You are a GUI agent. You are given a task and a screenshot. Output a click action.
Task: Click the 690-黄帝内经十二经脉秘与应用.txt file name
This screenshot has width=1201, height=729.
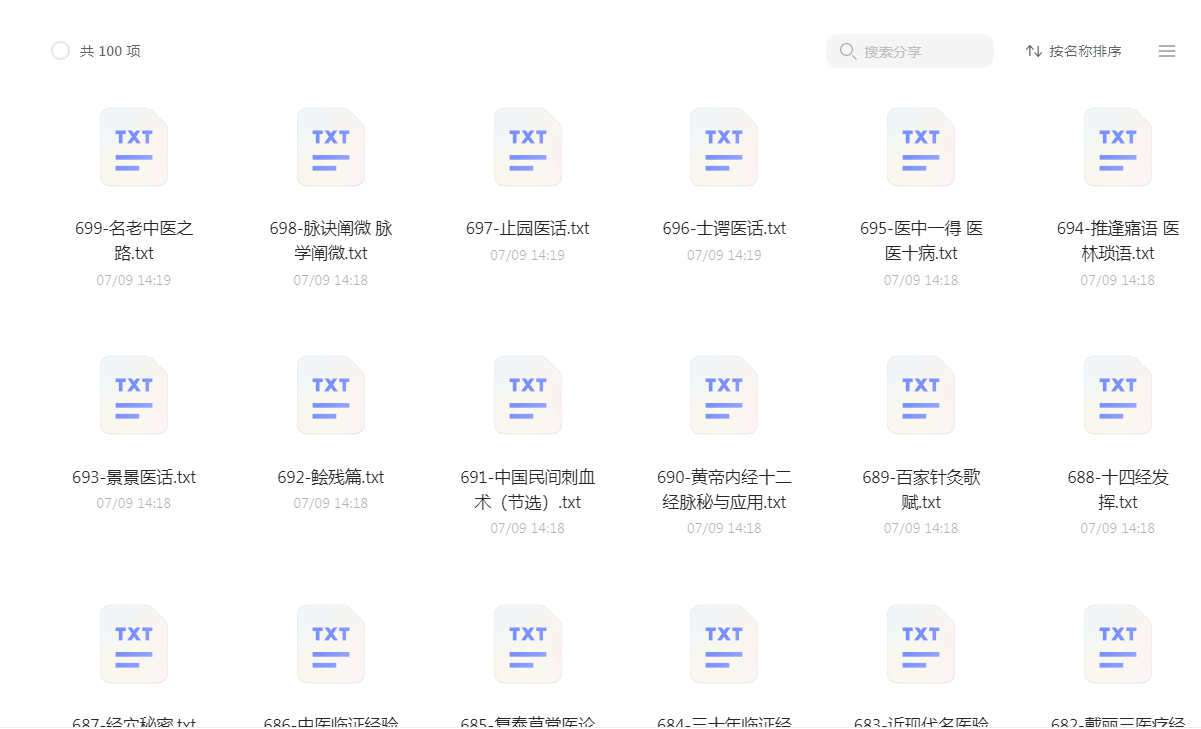(724, 489)
